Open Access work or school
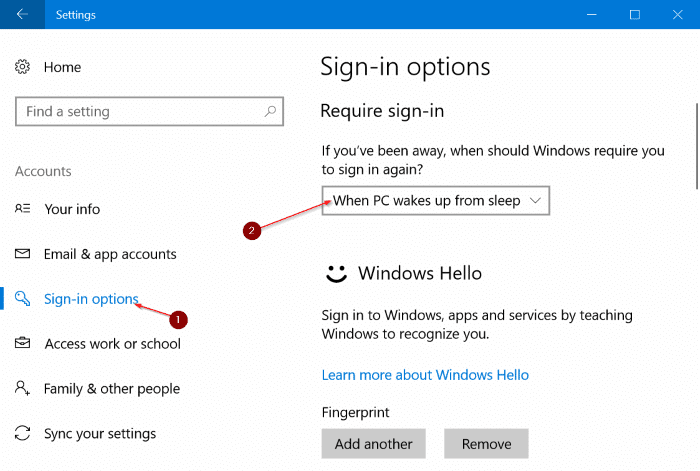The width and height of the screenshot is (700, 471). 112,344
